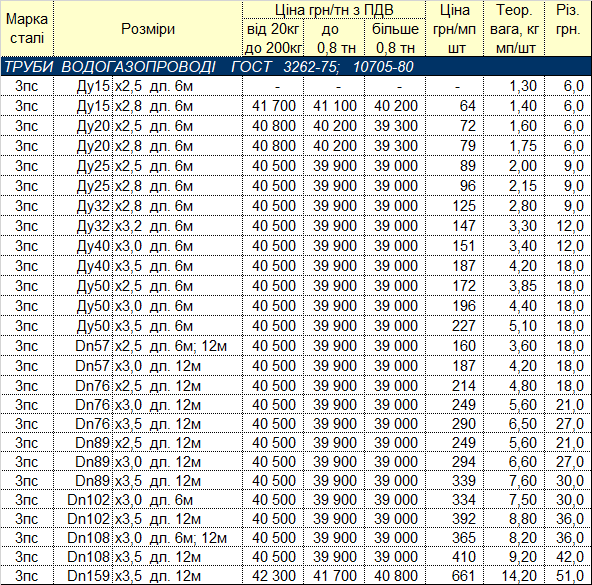The image size is (592, 585).
Task: Select the 'Теор. вага, кг мп/шт' header
Action: tap(514, 29)
